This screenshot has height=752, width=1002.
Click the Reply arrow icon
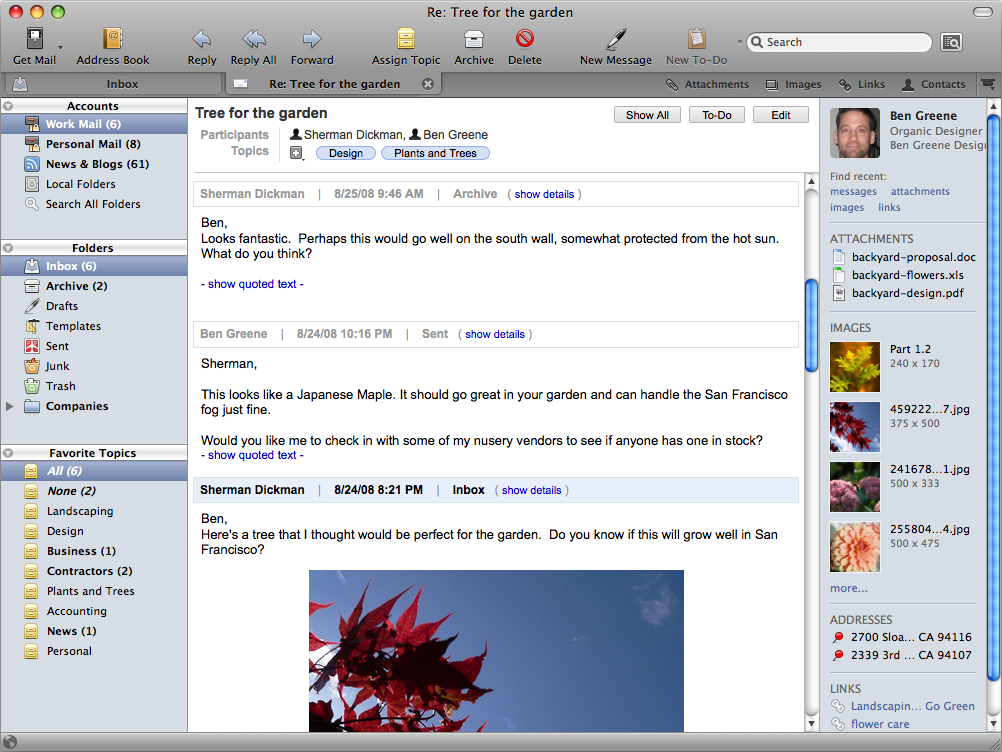(x=202, y=39)
